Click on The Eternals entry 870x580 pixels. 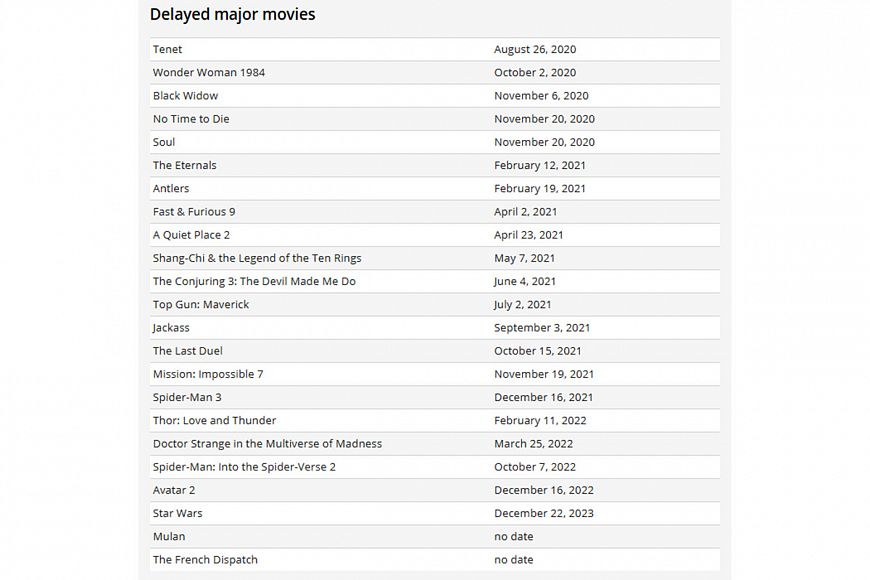coord(184,165)
